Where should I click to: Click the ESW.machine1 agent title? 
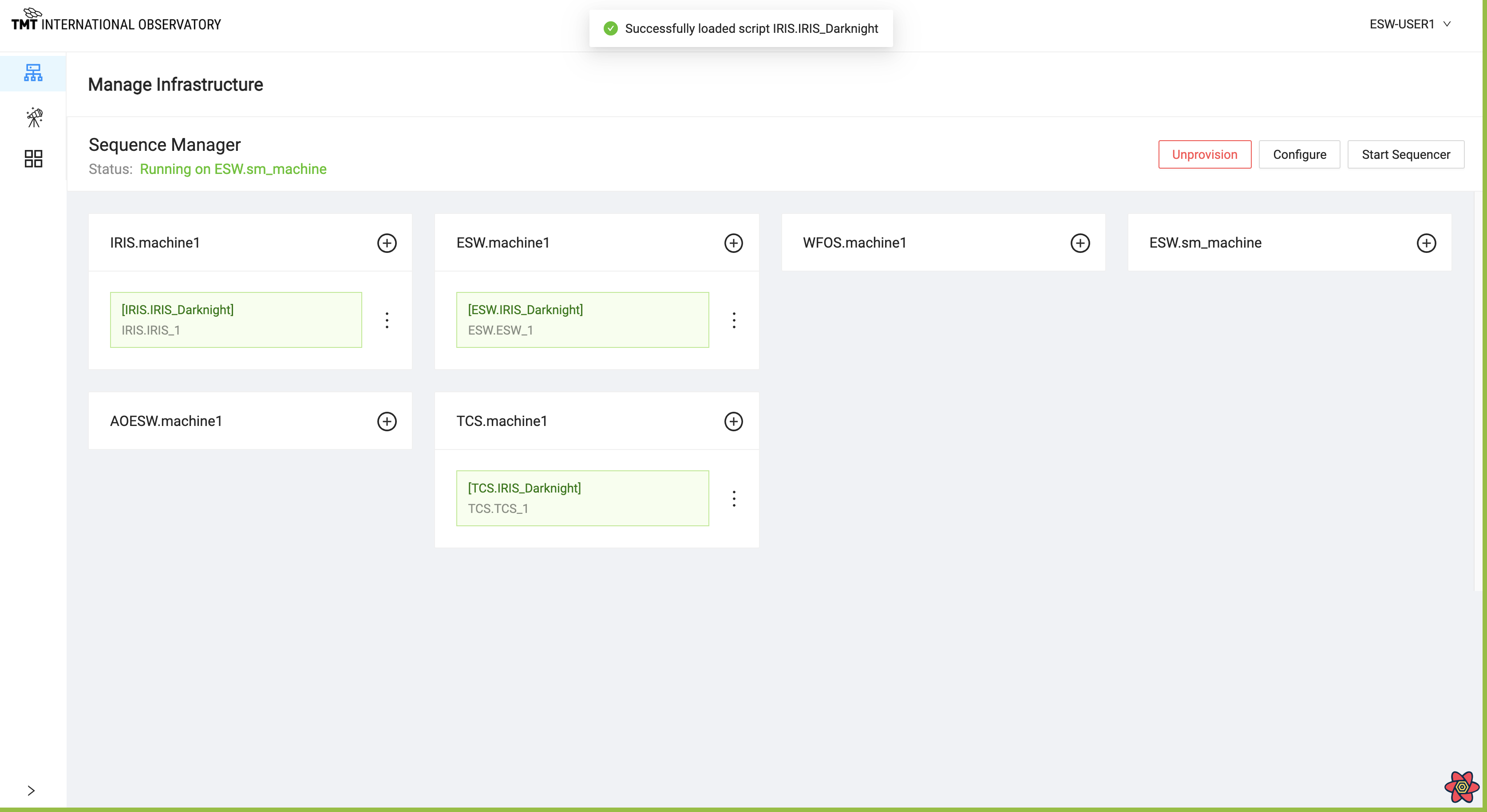(x=502, y=242)
